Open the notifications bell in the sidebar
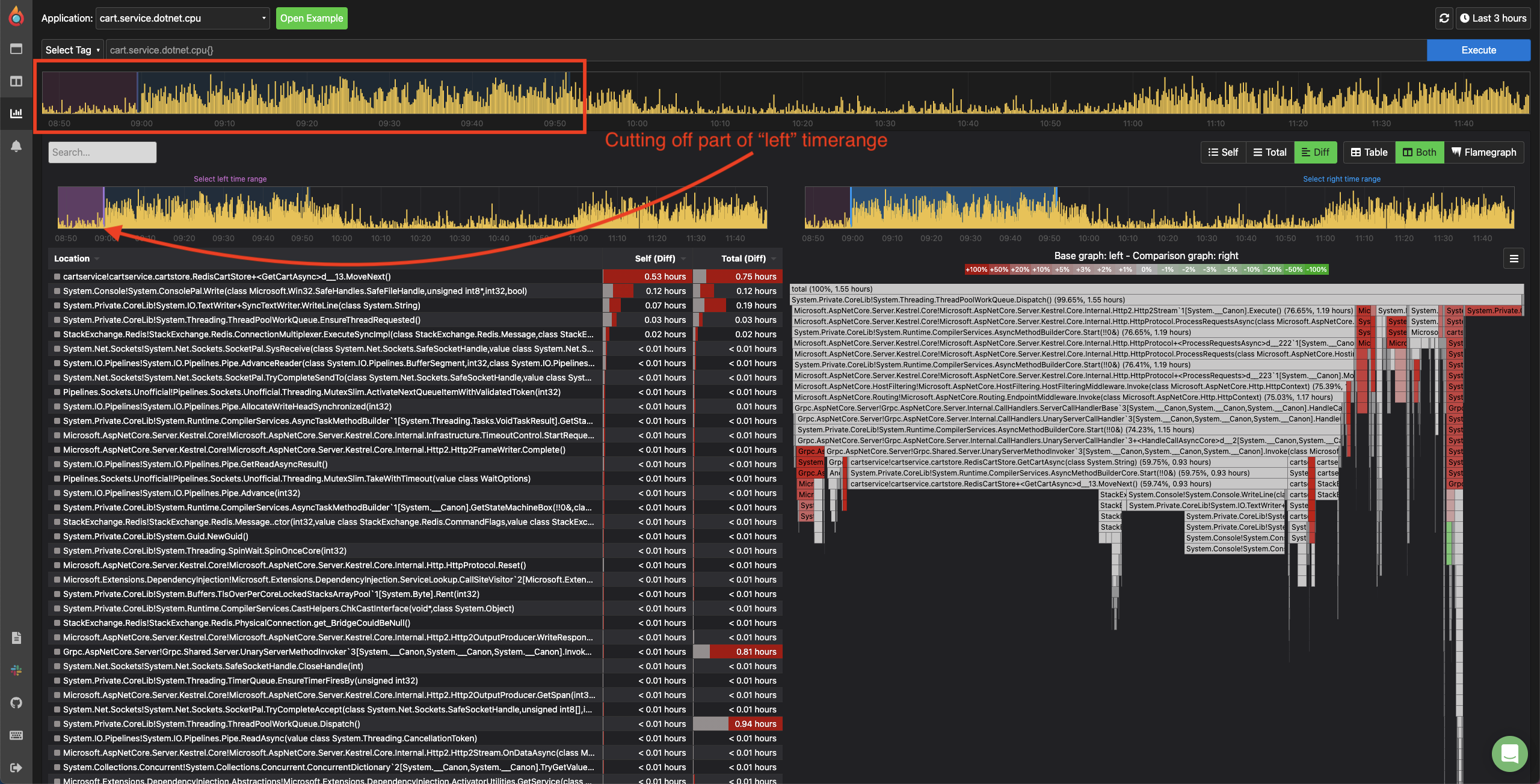This screenshot has height=784, width=1540. pyautogui.click(x=16, y=145)
